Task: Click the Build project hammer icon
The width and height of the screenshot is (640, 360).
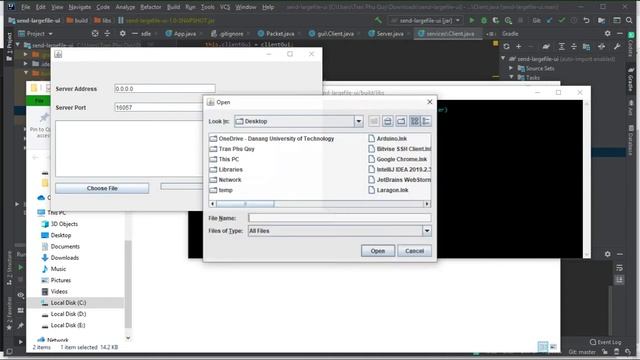Action: click(378, 20)
